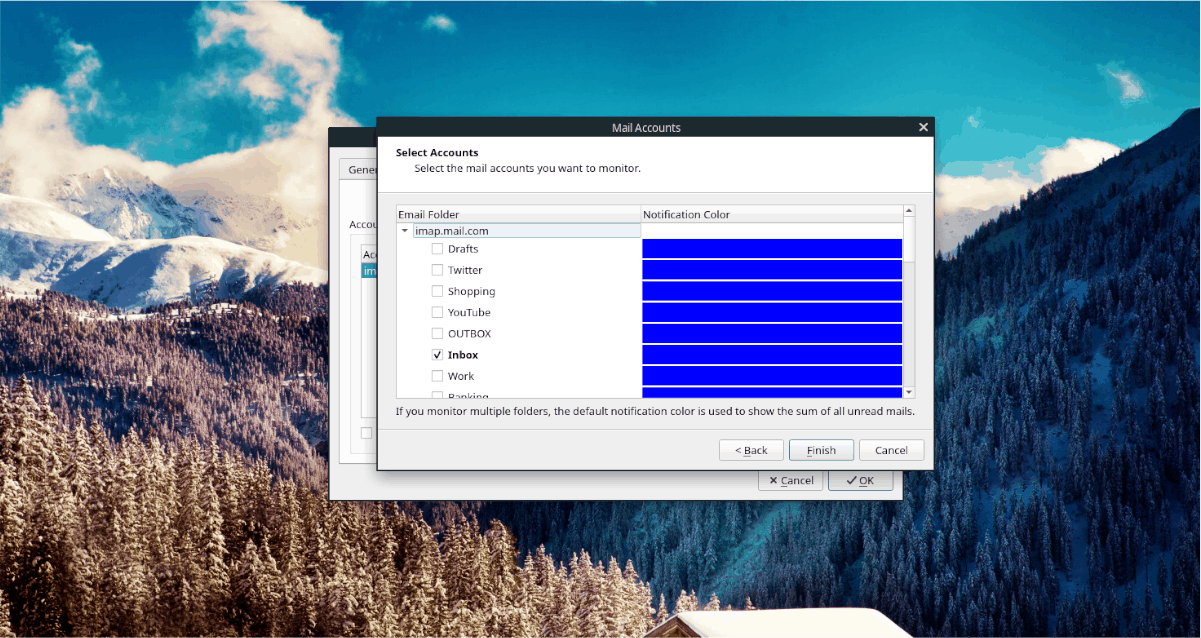
Task: Tick the Shopping folder checkbox
Action: click(437, 291)
